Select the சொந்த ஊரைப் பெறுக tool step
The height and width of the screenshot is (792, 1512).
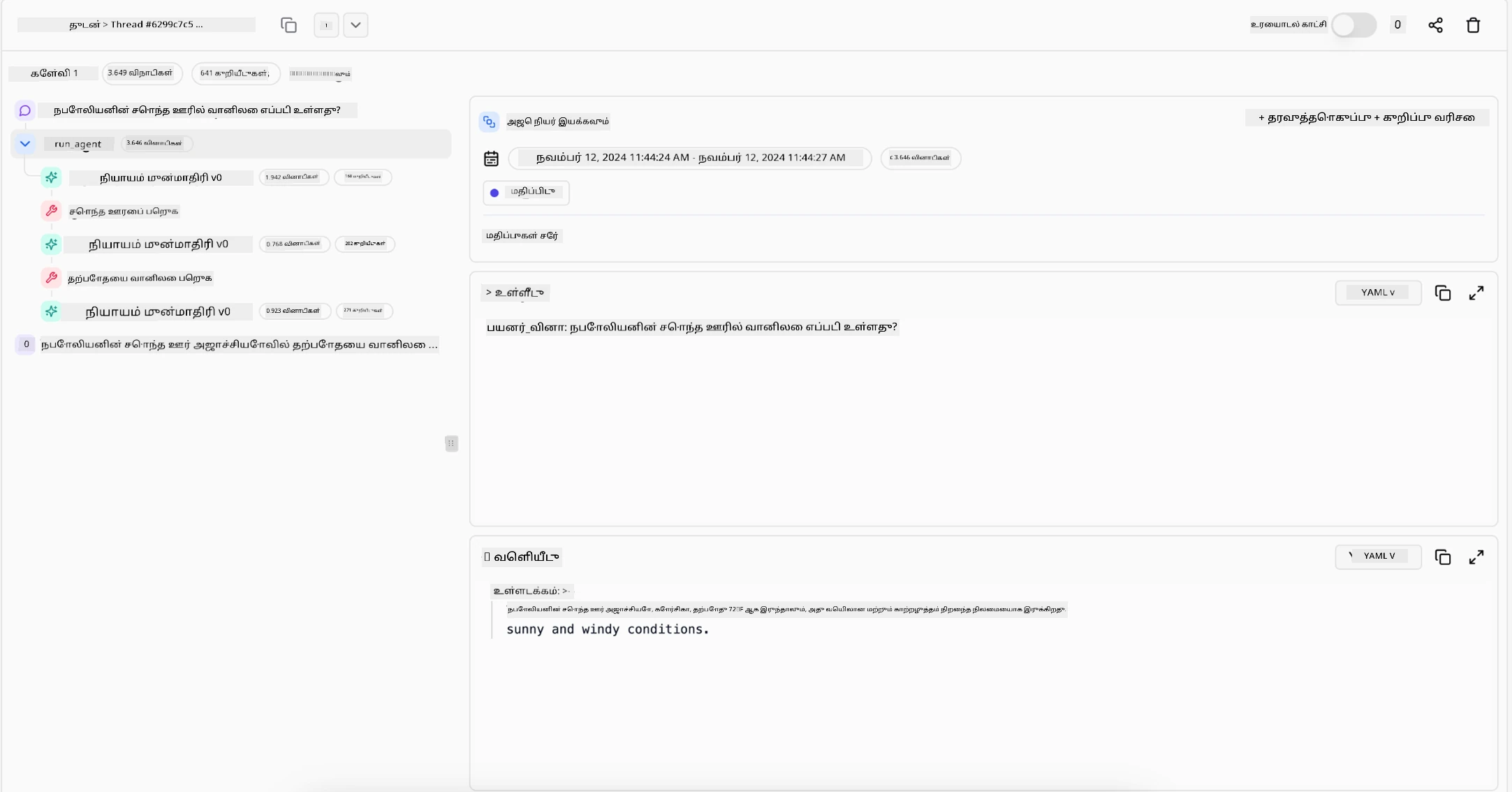(x=124, y=211)
